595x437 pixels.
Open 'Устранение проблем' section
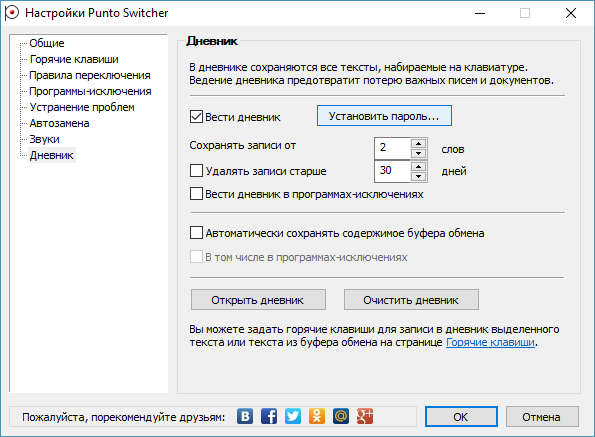pos(82,107)
